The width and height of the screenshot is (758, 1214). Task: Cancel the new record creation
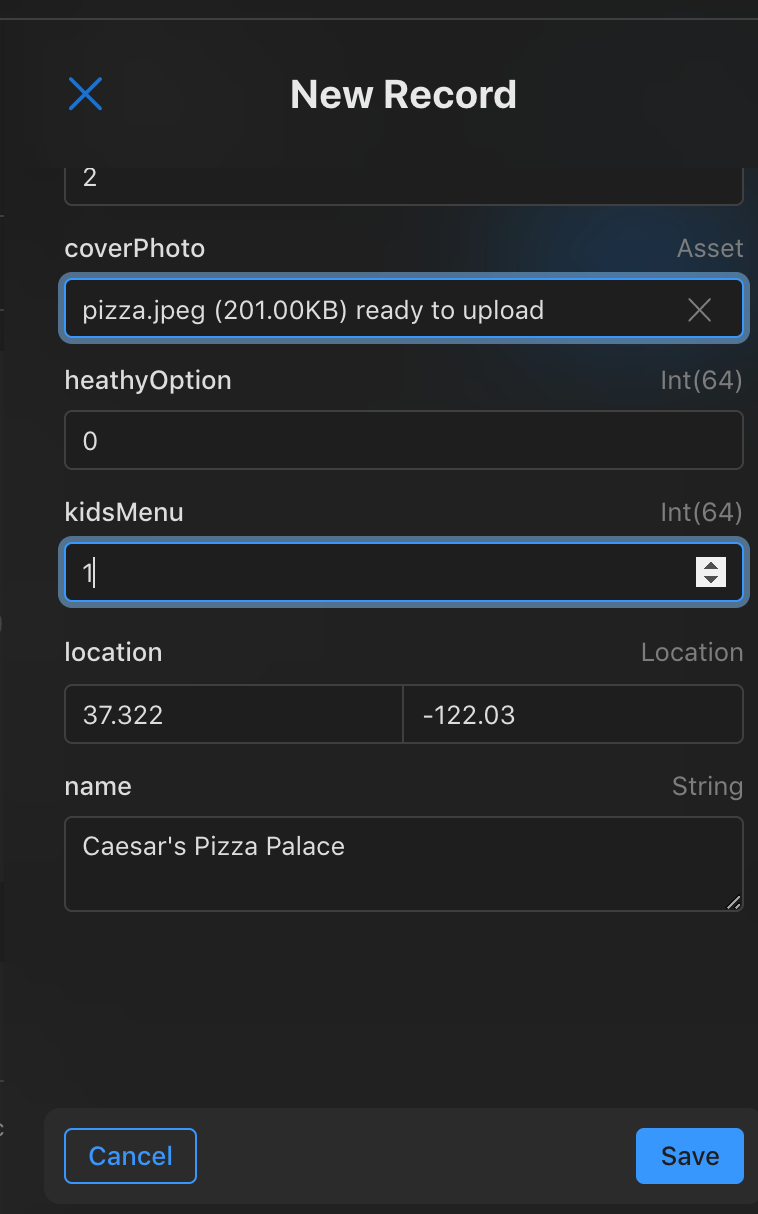pyautogui.click(x=130, y=1156)
